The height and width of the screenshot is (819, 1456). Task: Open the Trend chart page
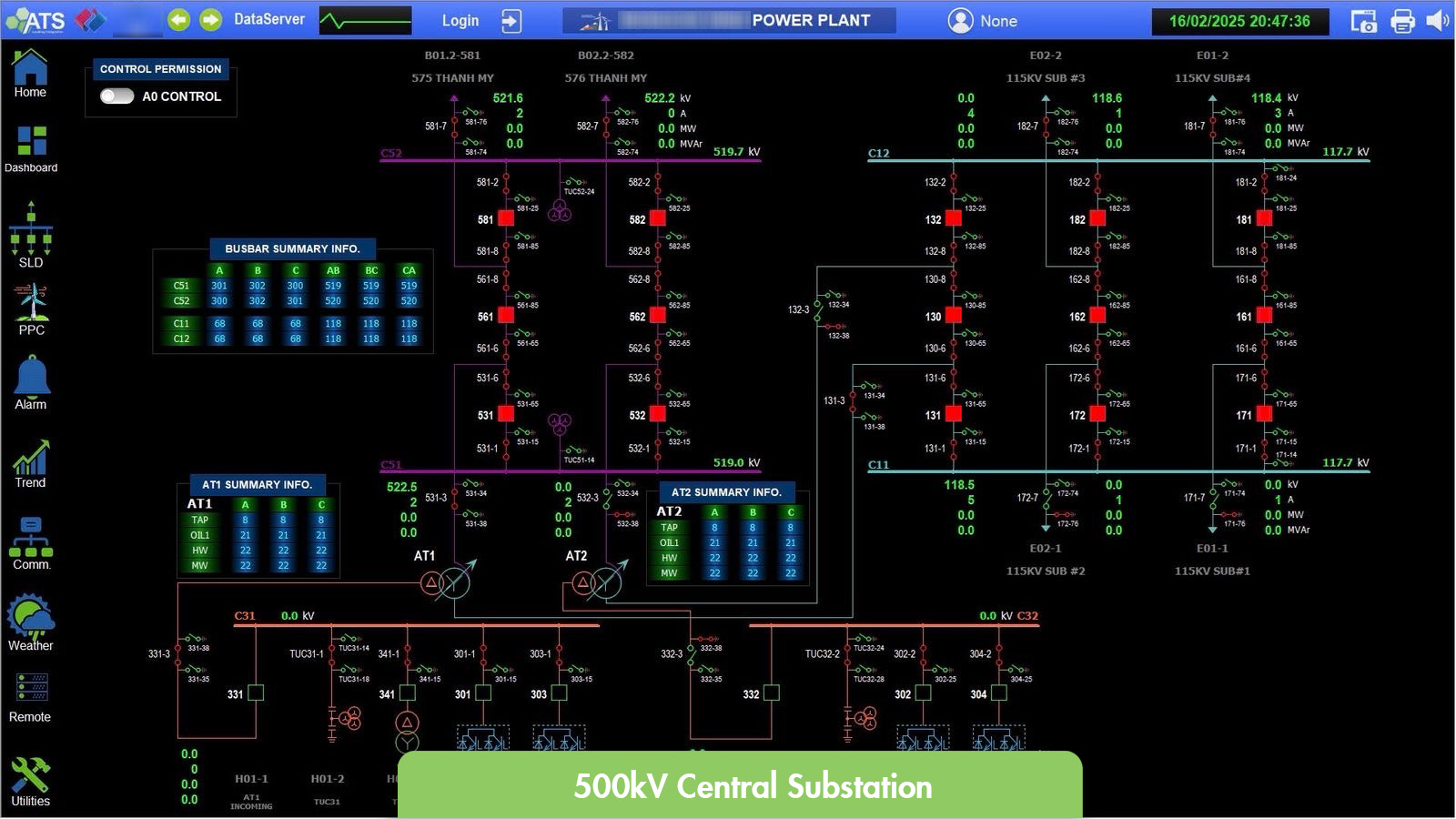point(30,462)
